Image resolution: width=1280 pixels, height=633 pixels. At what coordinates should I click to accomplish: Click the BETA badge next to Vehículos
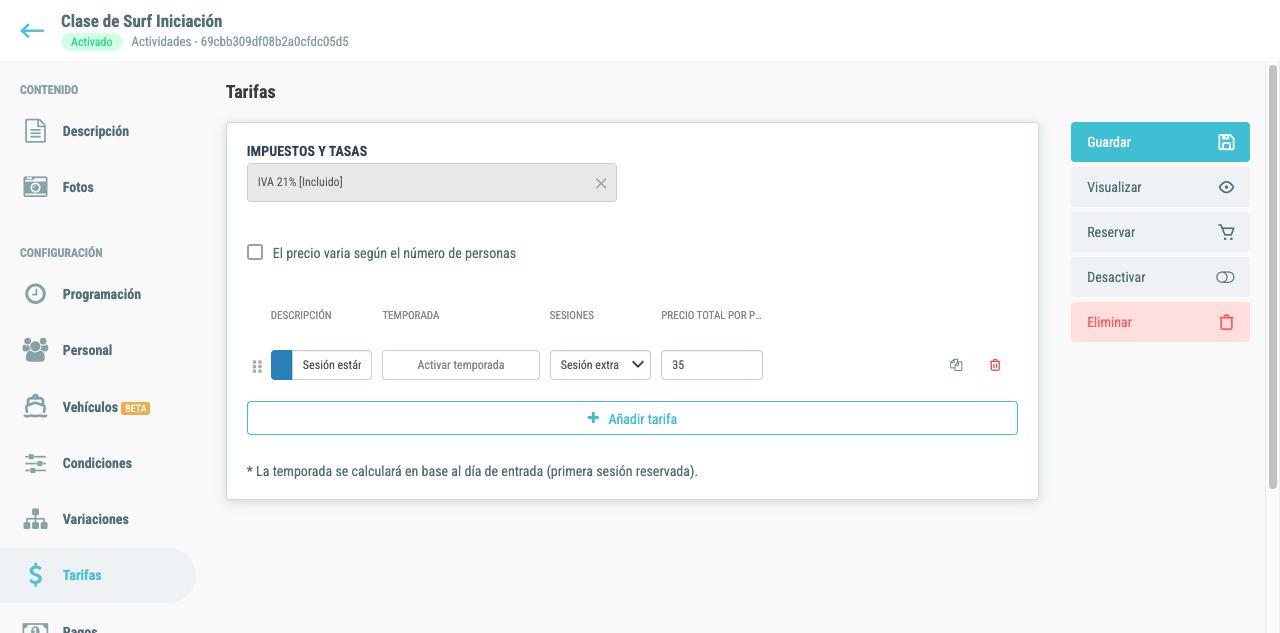[135, 408]
